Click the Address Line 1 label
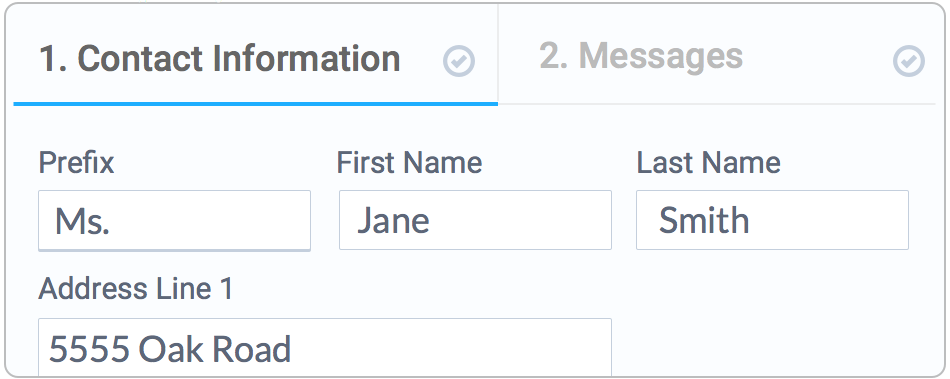 (x=136, y=289)
